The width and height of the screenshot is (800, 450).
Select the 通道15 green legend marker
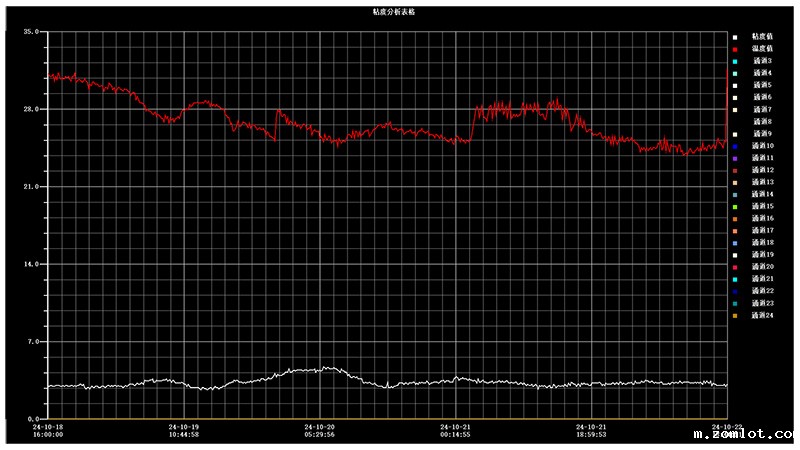click(x=734, y=206)
